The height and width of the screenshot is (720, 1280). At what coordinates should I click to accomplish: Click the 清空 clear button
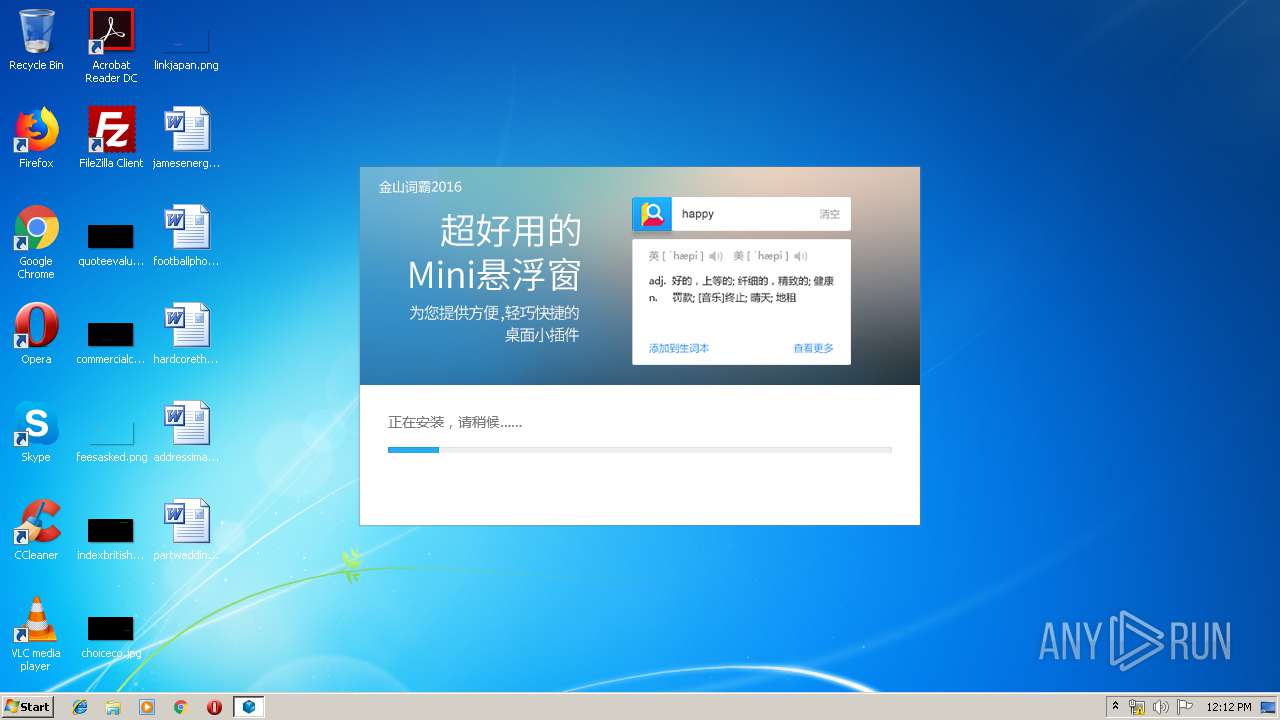(x=830, y=214)
